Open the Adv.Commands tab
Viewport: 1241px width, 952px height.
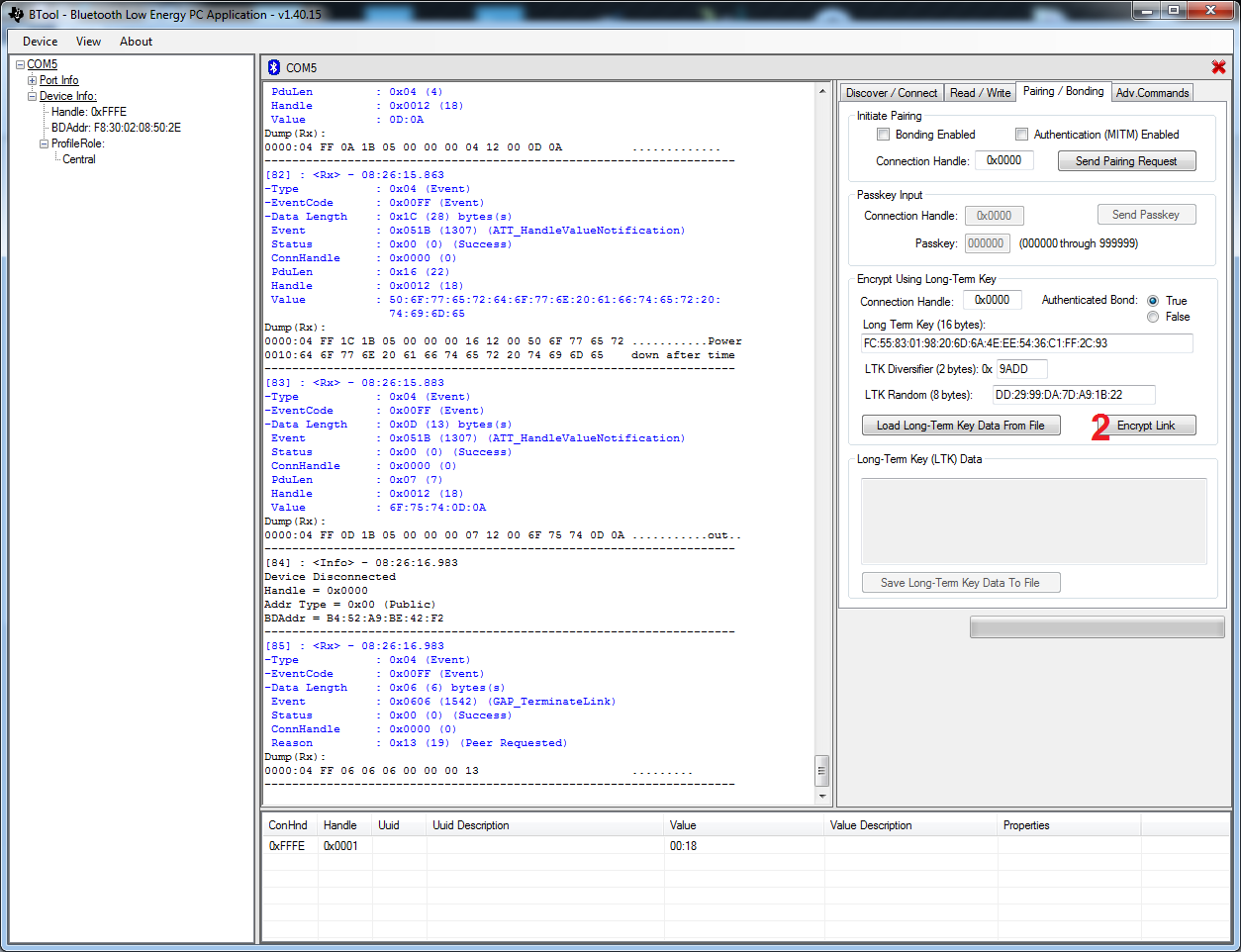(1152, 93)
